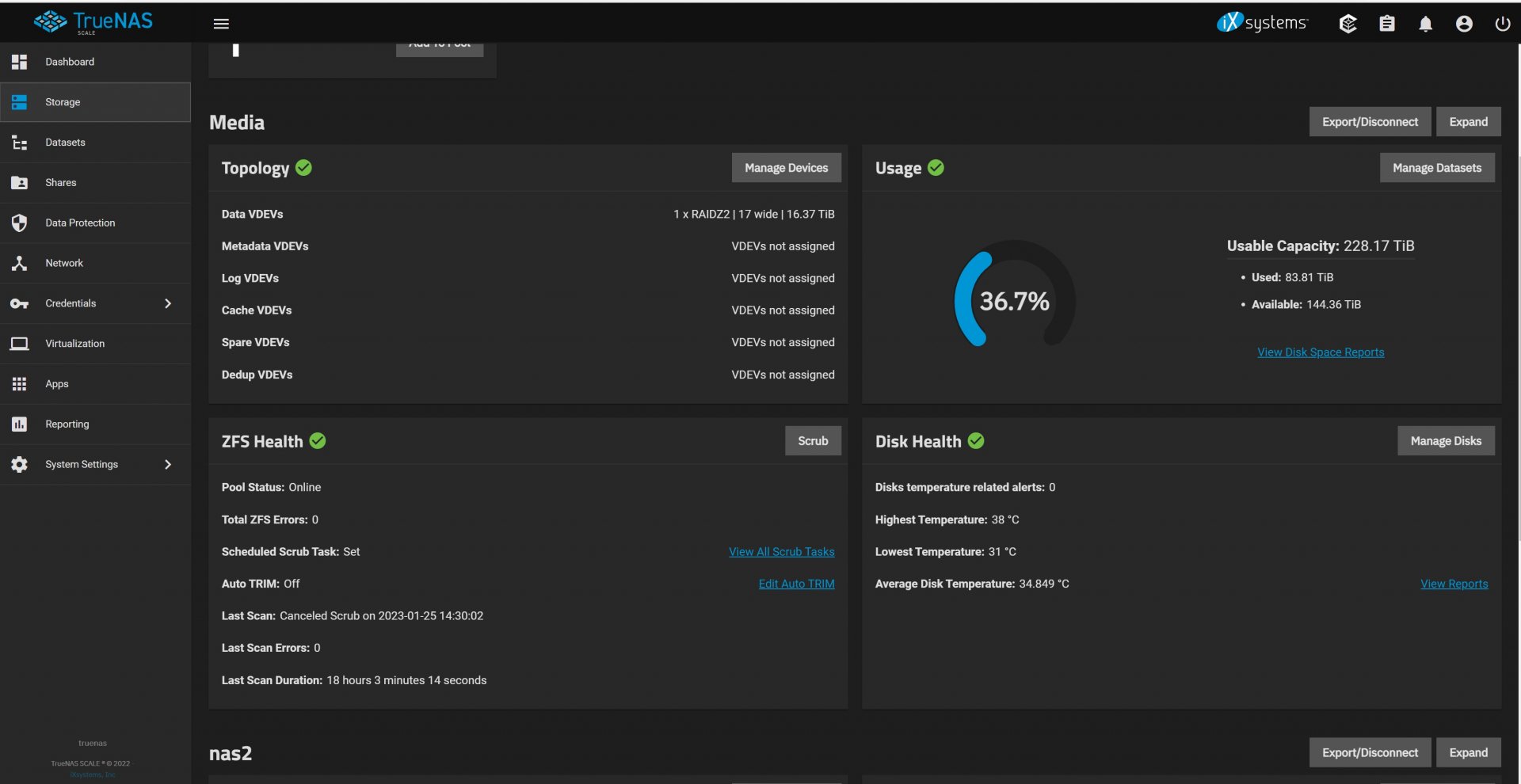Image resolution: width=1521 pixels, height=784 pixels.
Task: Open View All Scrub Tasks link
Action: [781, 552]
